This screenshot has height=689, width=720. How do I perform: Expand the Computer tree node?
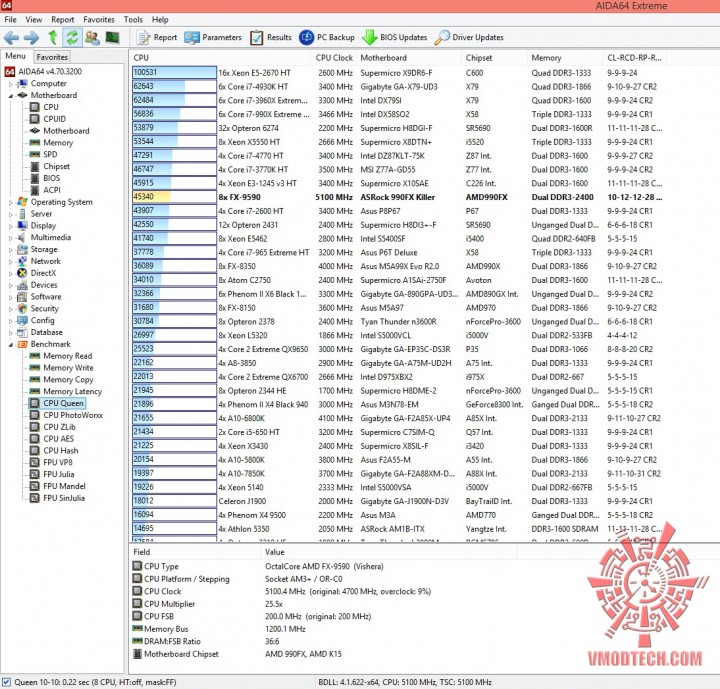point(11,84)
